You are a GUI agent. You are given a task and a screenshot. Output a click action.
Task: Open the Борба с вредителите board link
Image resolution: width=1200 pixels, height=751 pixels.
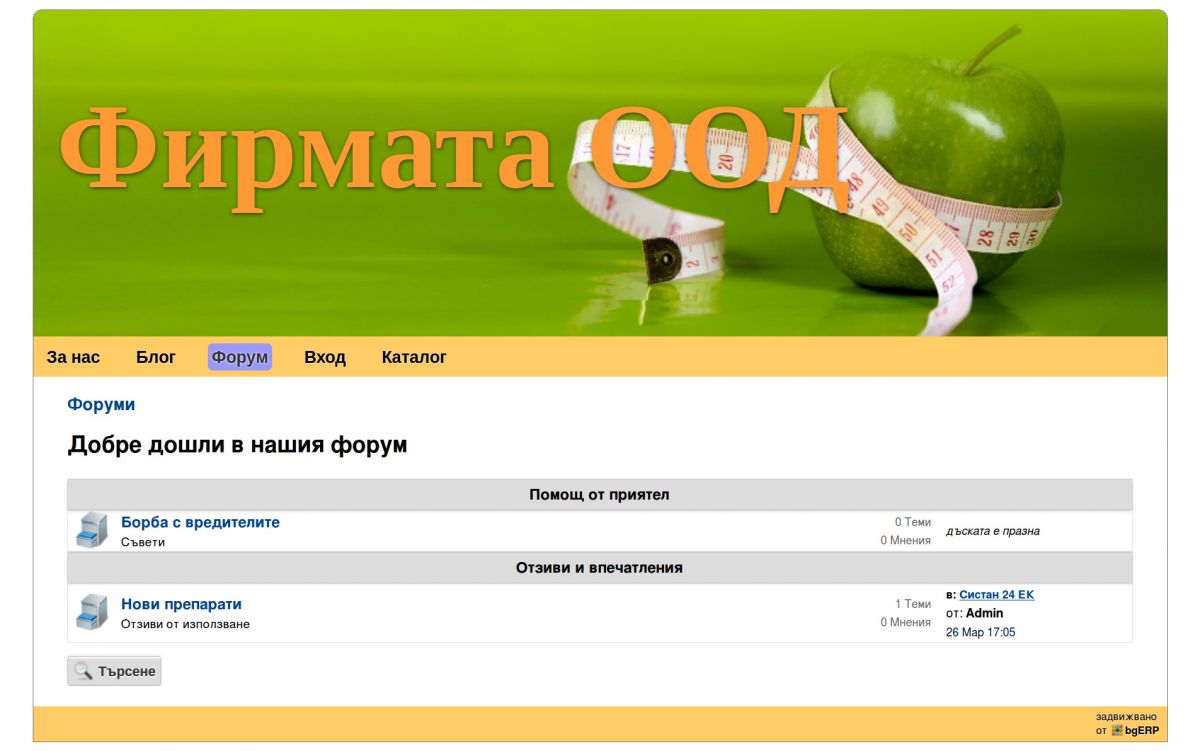tap(200, 522)
